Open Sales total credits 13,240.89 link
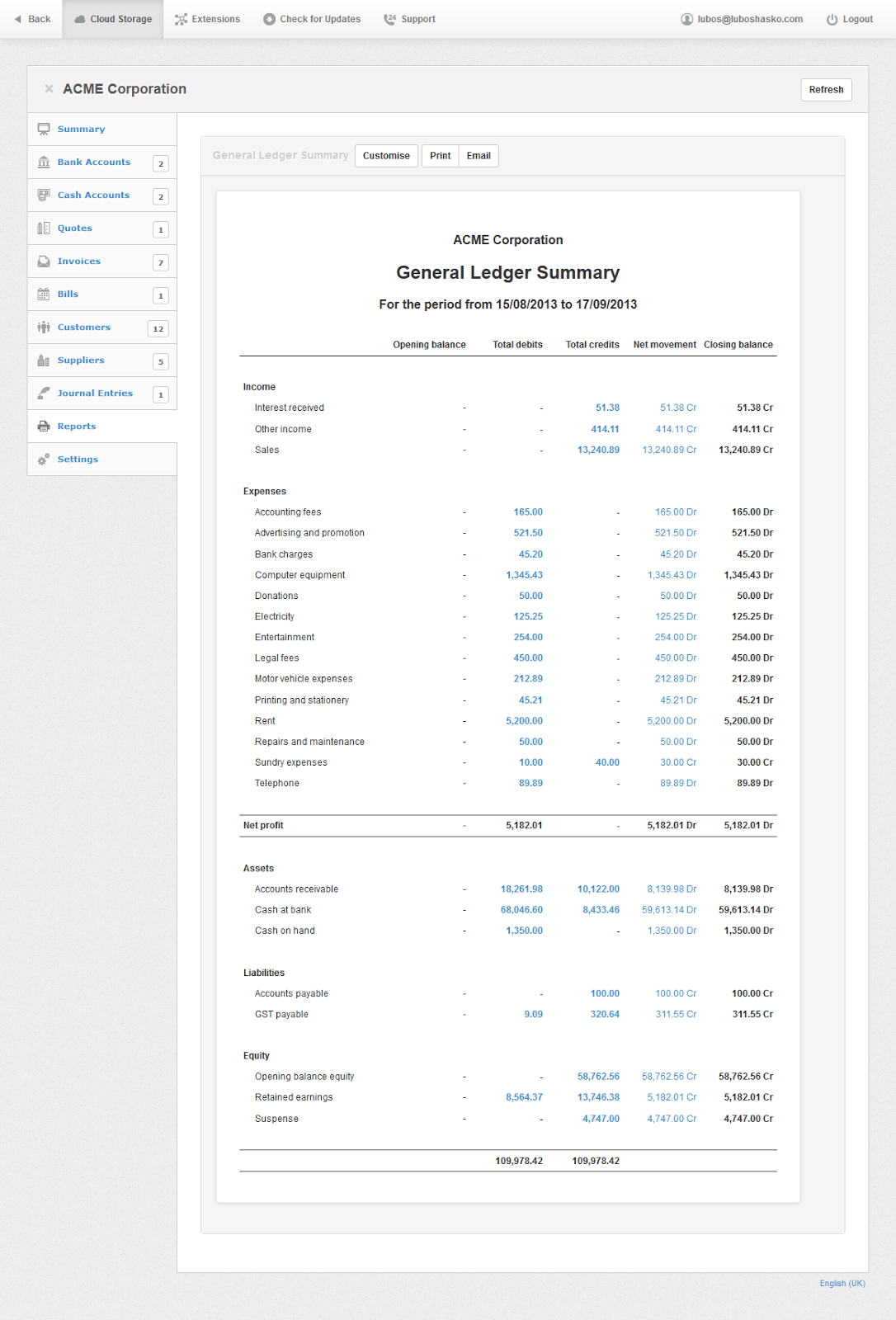 point(598,450)
